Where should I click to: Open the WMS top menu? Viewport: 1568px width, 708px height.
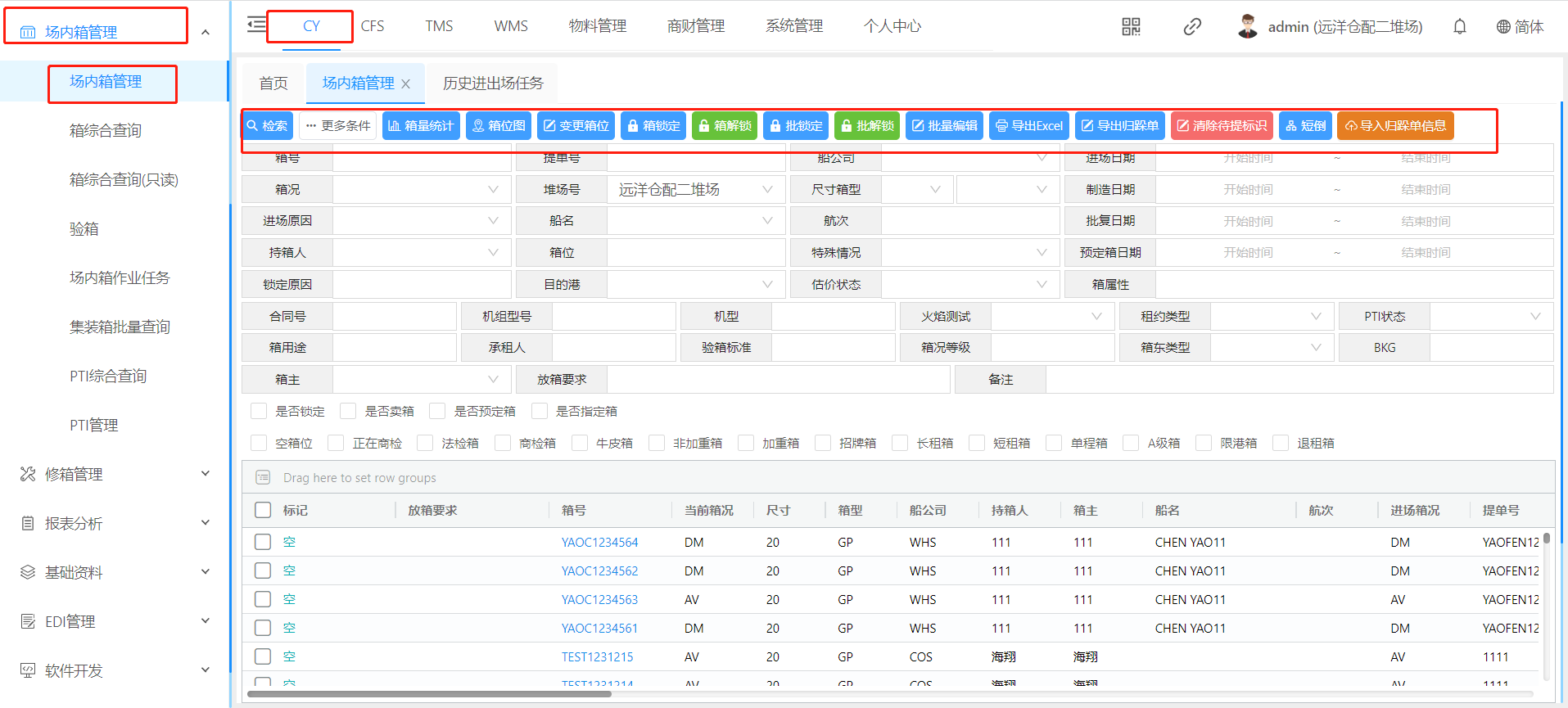coord(511,26)
